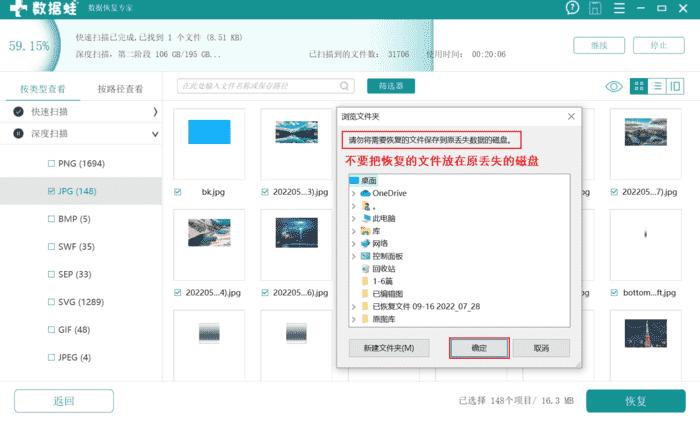Select 回收站 in folder tree
This screenshot has height=423, width=700.
click(383, 269)
